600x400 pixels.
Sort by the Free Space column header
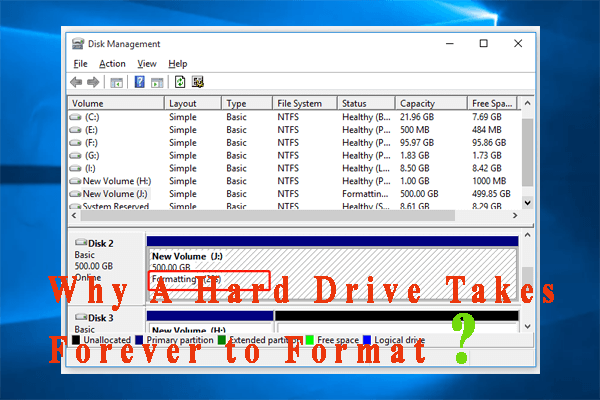point(492,103)
